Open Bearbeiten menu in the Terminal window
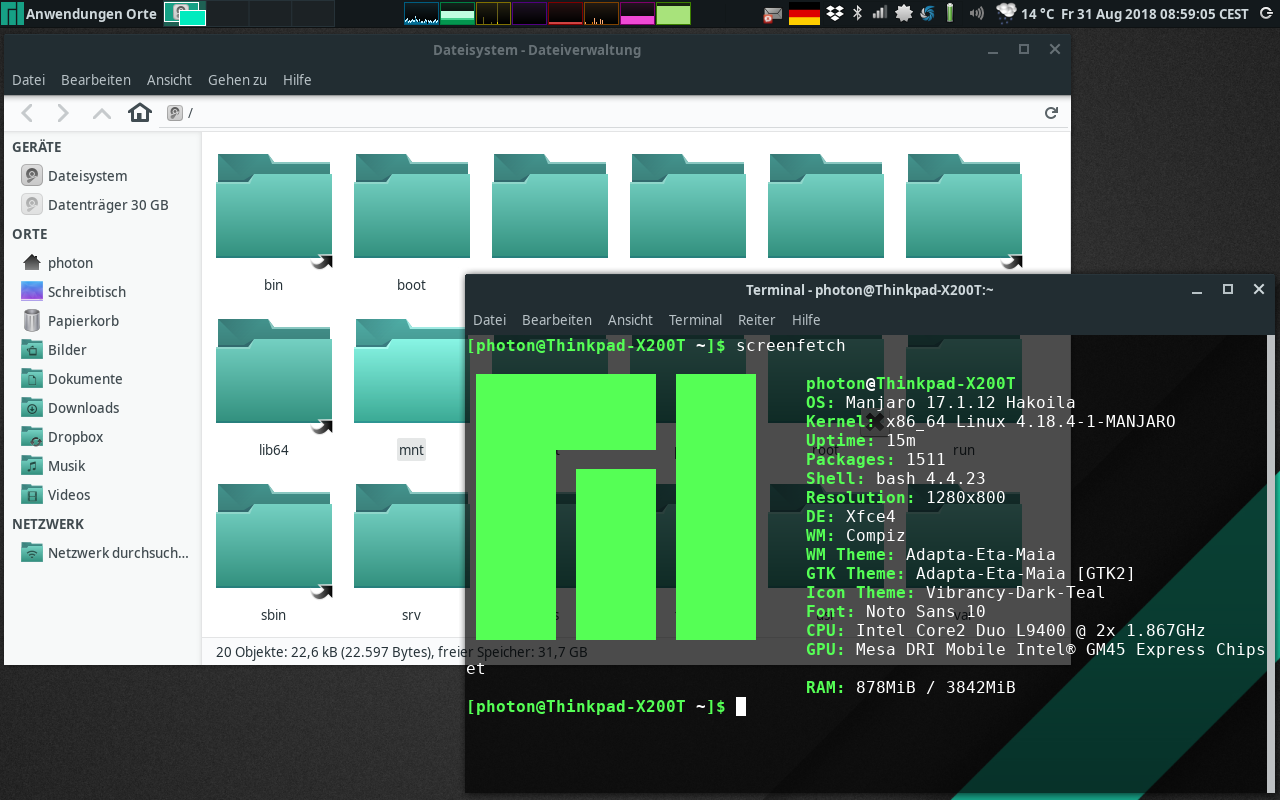 click(x=557, y=320)
